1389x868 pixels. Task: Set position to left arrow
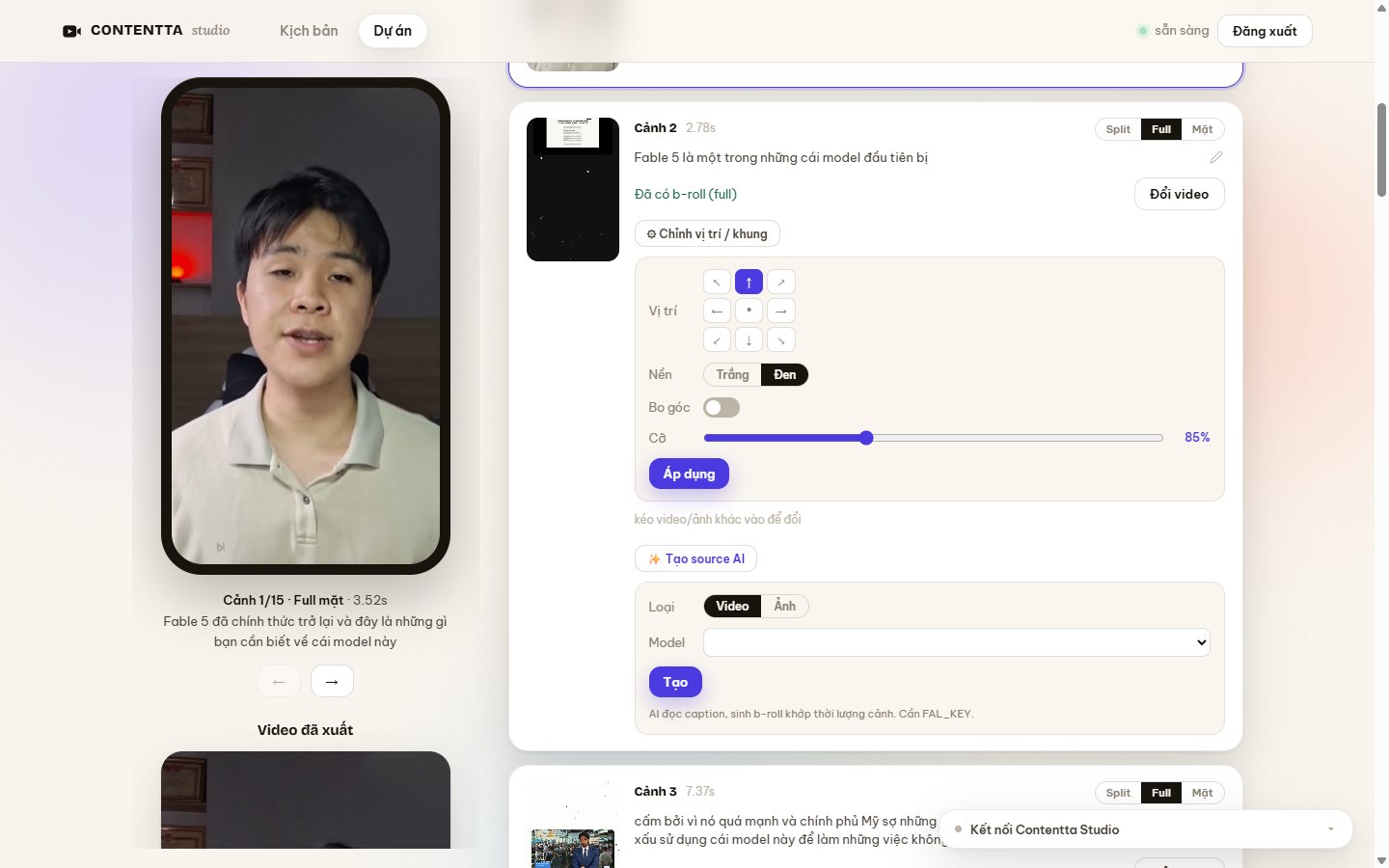[717, 311]
